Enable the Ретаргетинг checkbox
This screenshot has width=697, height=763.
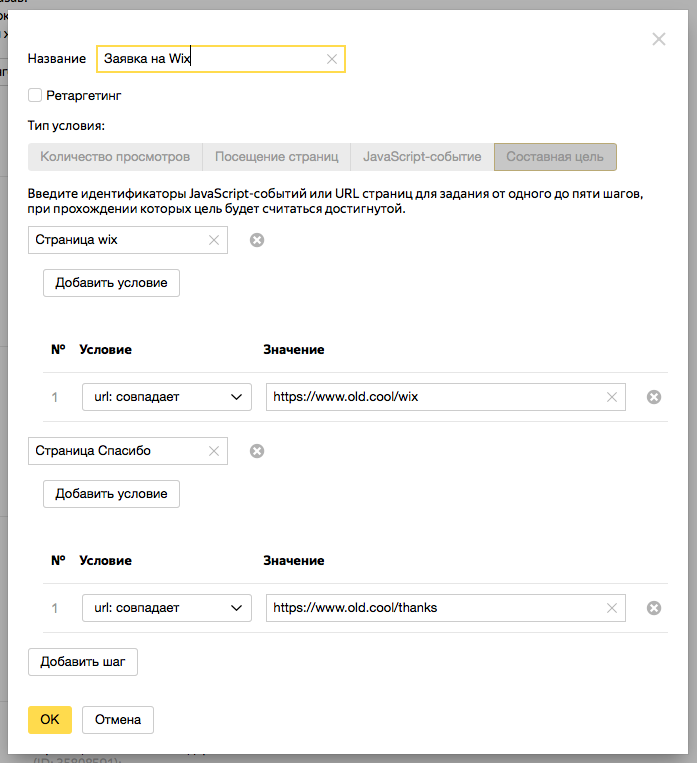point(36,95)
